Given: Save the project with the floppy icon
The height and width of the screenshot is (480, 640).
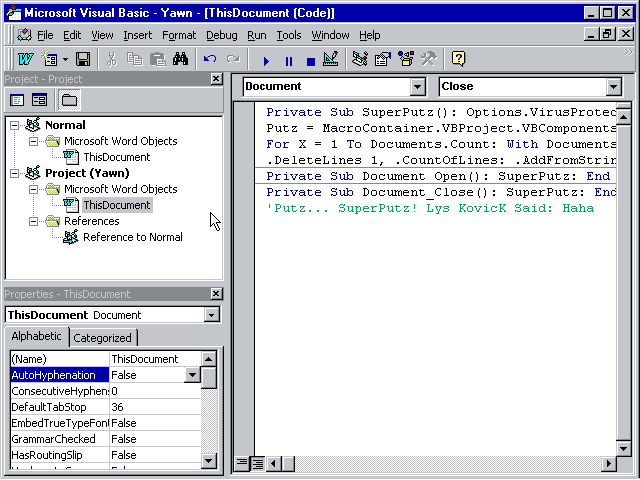Looking at the screenshot, I should pos(83,60).
